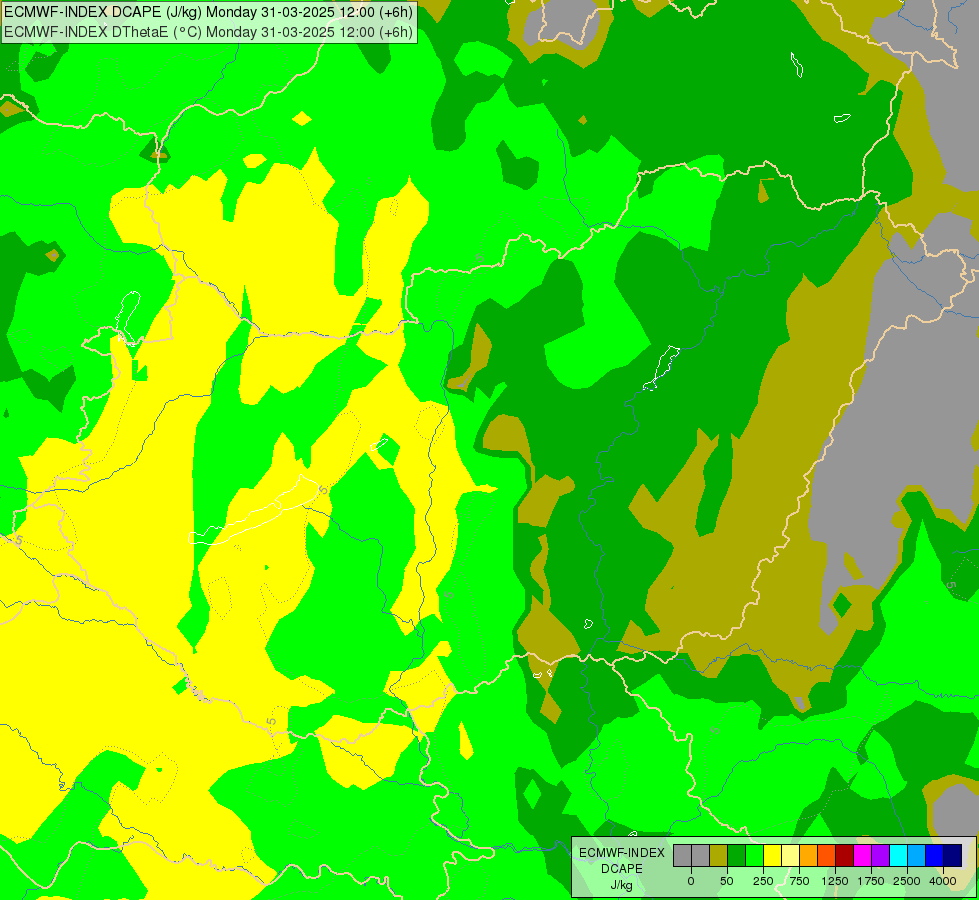979x900 pixels.
Task: Select the pale yellow legend swatch
Action: point(790,855)
